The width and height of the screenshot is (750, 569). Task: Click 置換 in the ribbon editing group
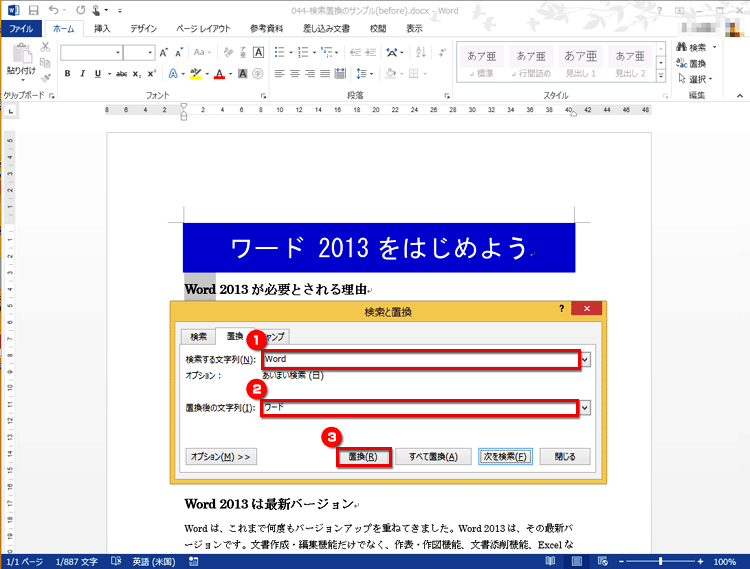[692, 63]
